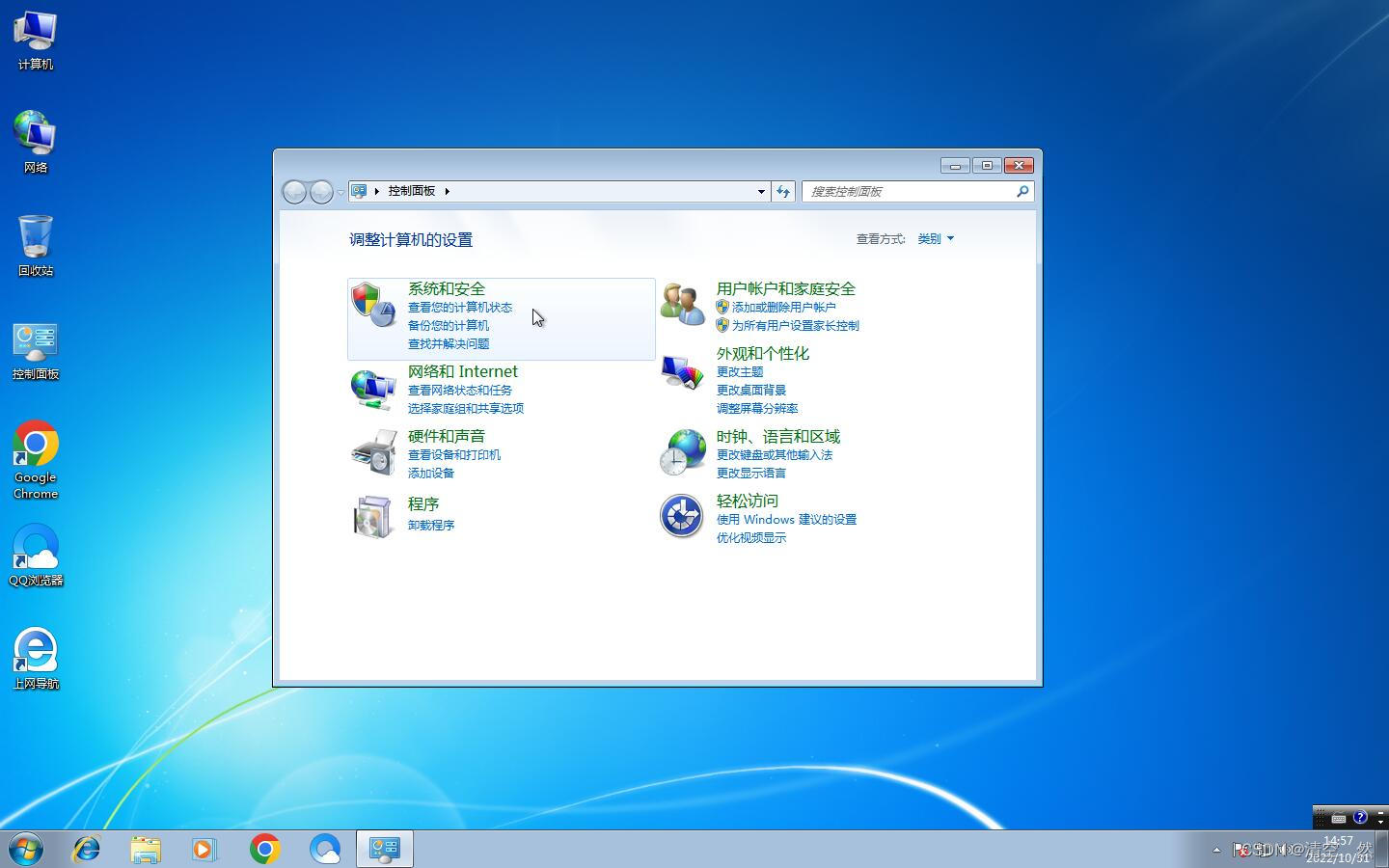Open 查看您的计算机状态 link
The height and width of the screenshot is (868, 1389).
pyautogui.click(x=460, y=307)
